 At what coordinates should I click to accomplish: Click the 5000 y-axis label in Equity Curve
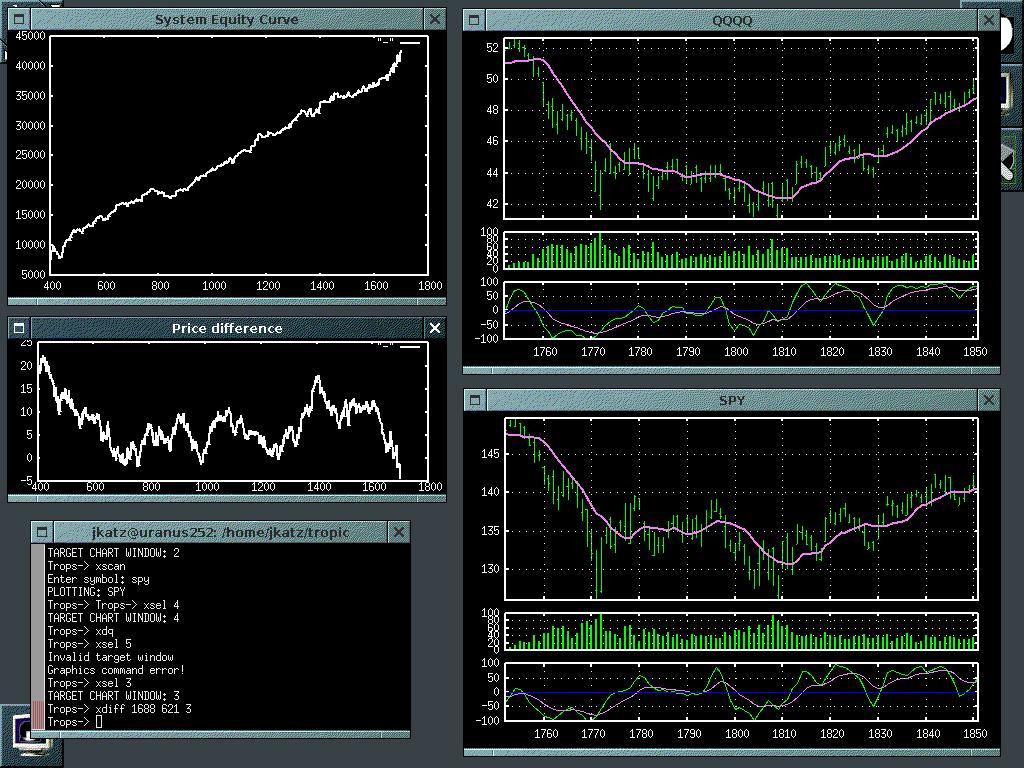click(x=33, y=274)
